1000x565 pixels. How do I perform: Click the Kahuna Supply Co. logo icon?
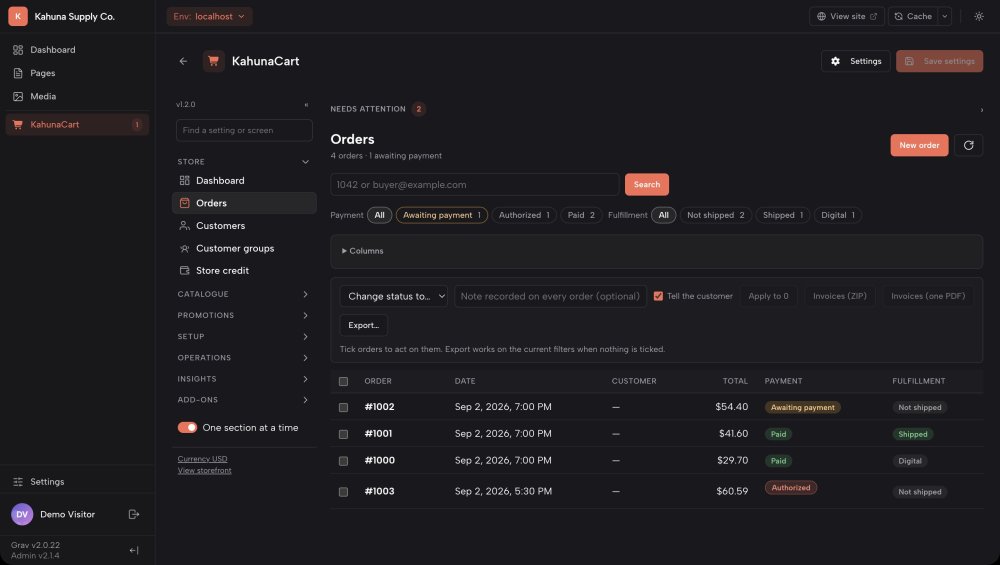[x=18, y=17]
